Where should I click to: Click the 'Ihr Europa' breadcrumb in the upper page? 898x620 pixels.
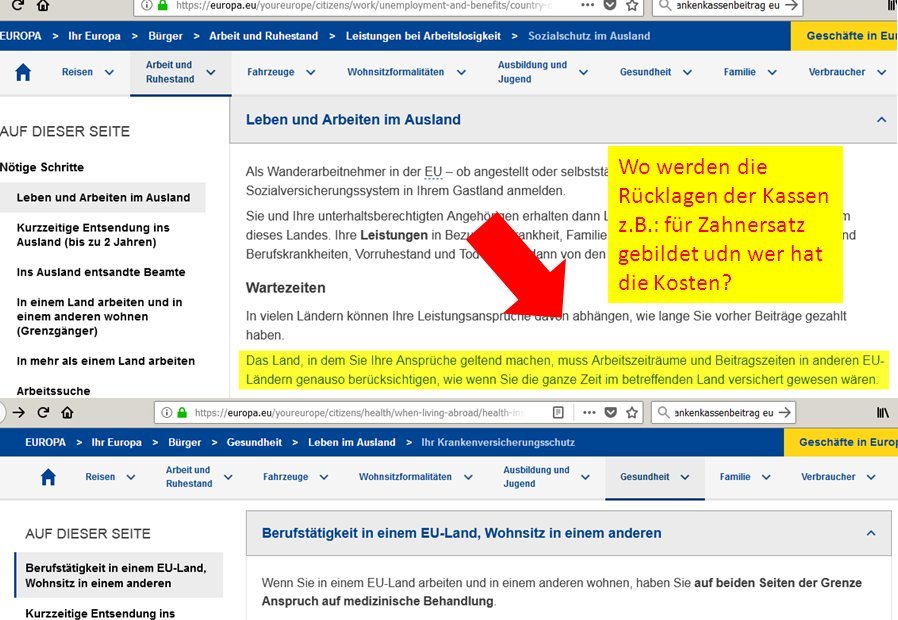94,36
